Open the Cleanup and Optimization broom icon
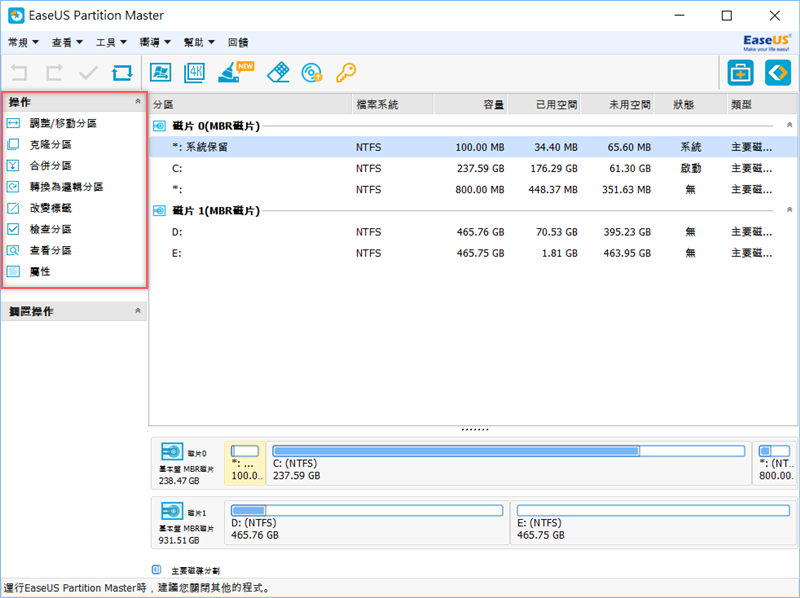This screenshot has width=800, height=598. click(x=235, y=72)
